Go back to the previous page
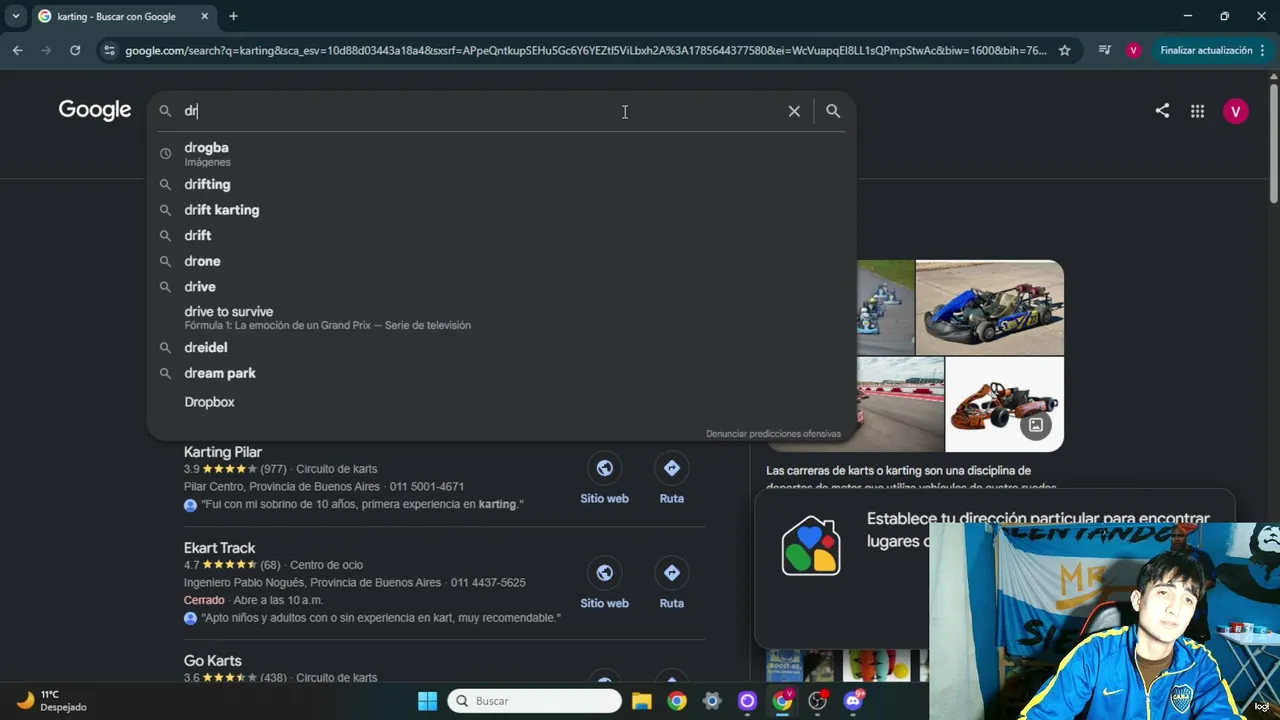 click(x=18, y=50)
